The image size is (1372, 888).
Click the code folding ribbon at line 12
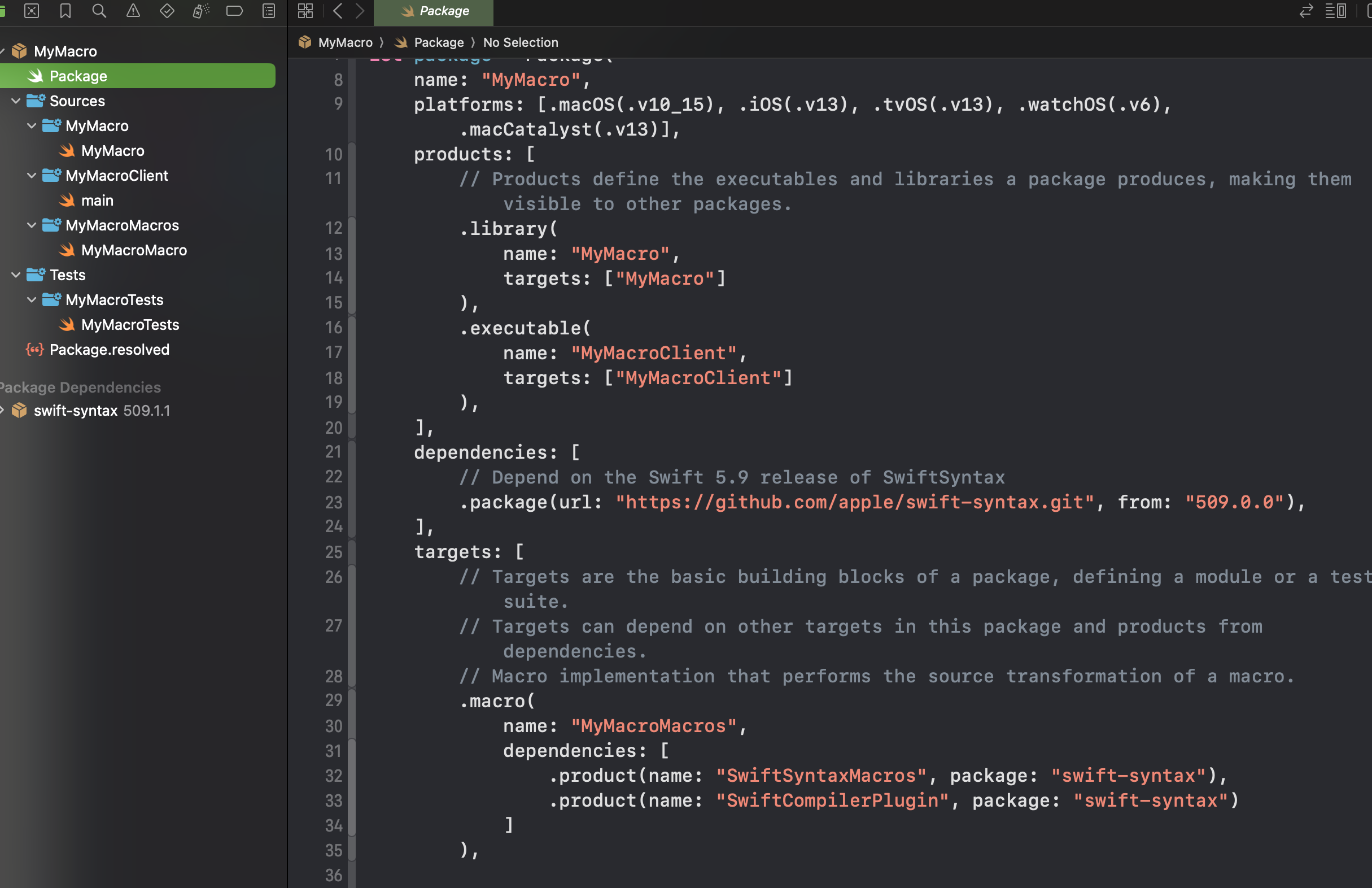352,228
